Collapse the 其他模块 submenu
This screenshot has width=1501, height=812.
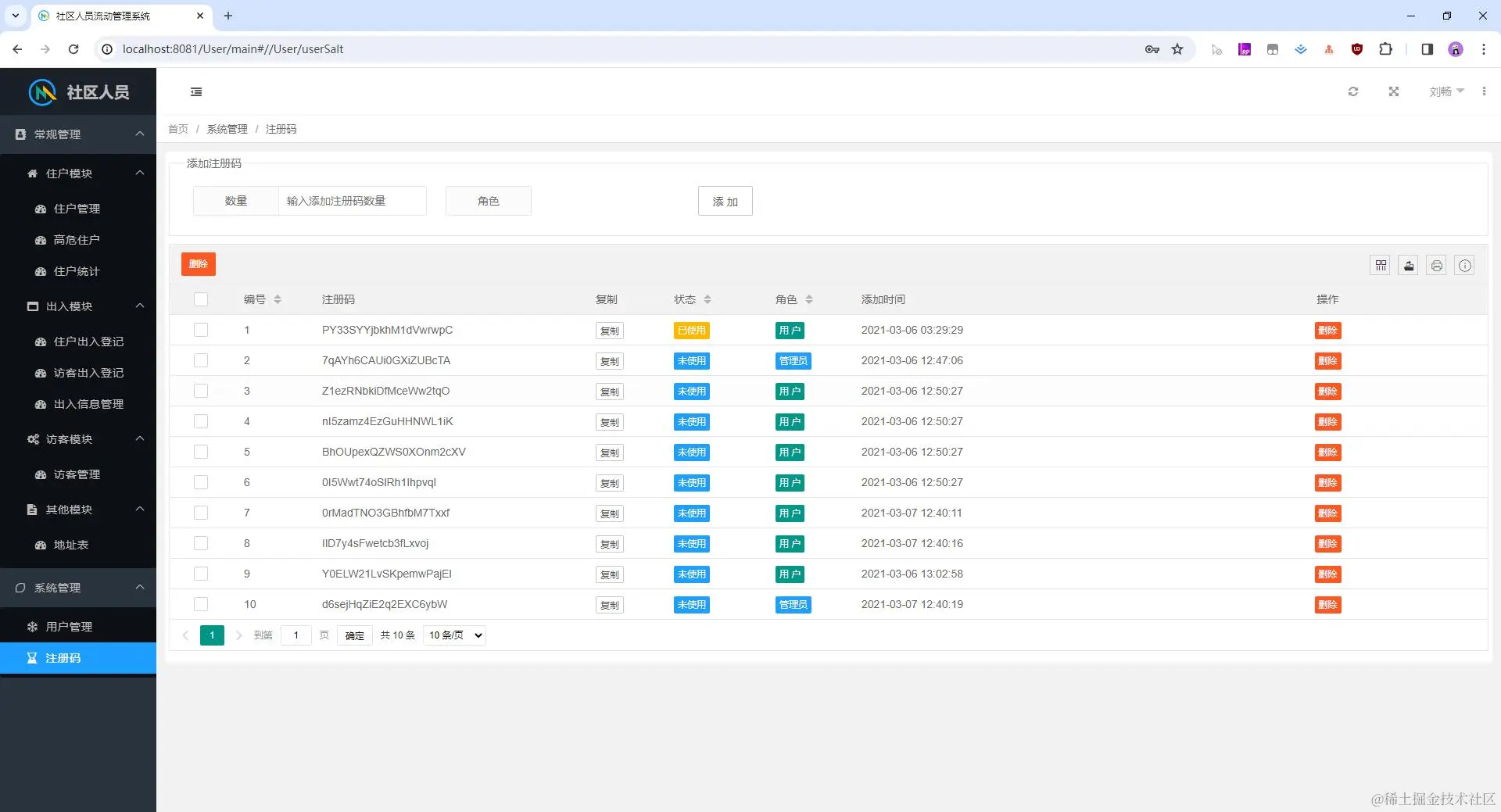(x=78, y=510)
